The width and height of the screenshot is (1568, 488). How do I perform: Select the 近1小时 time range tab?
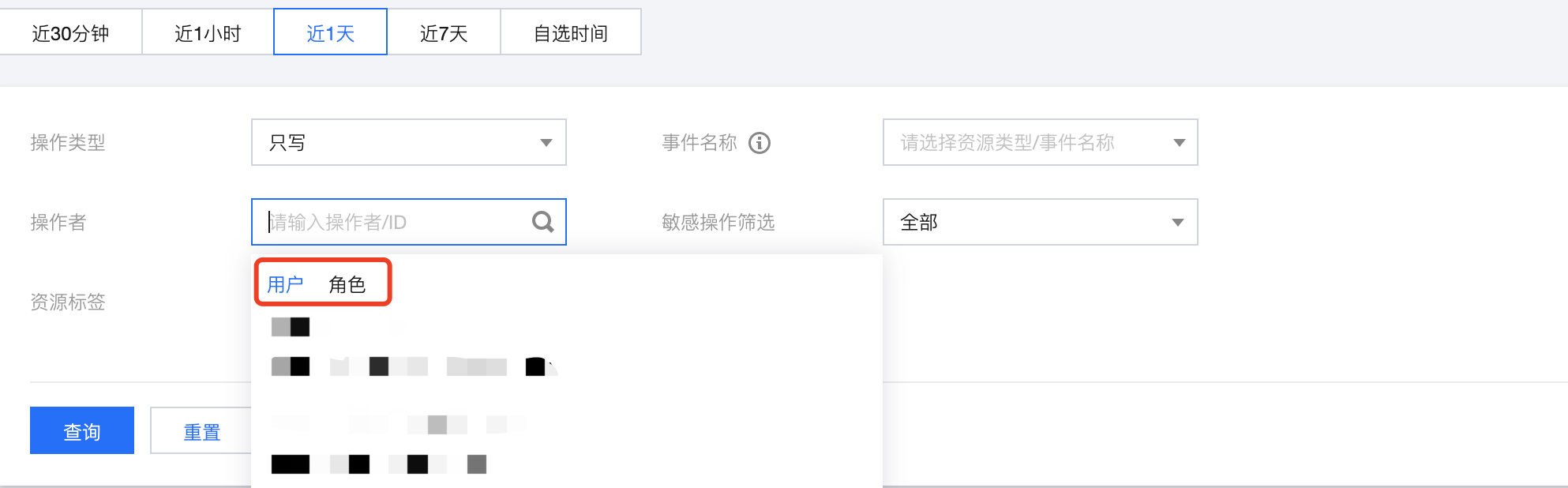[208, 33]
